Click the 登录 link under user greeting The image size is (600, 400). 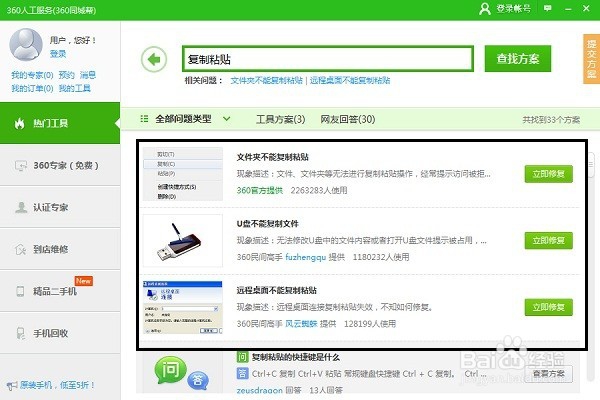[x=58, y=54]
